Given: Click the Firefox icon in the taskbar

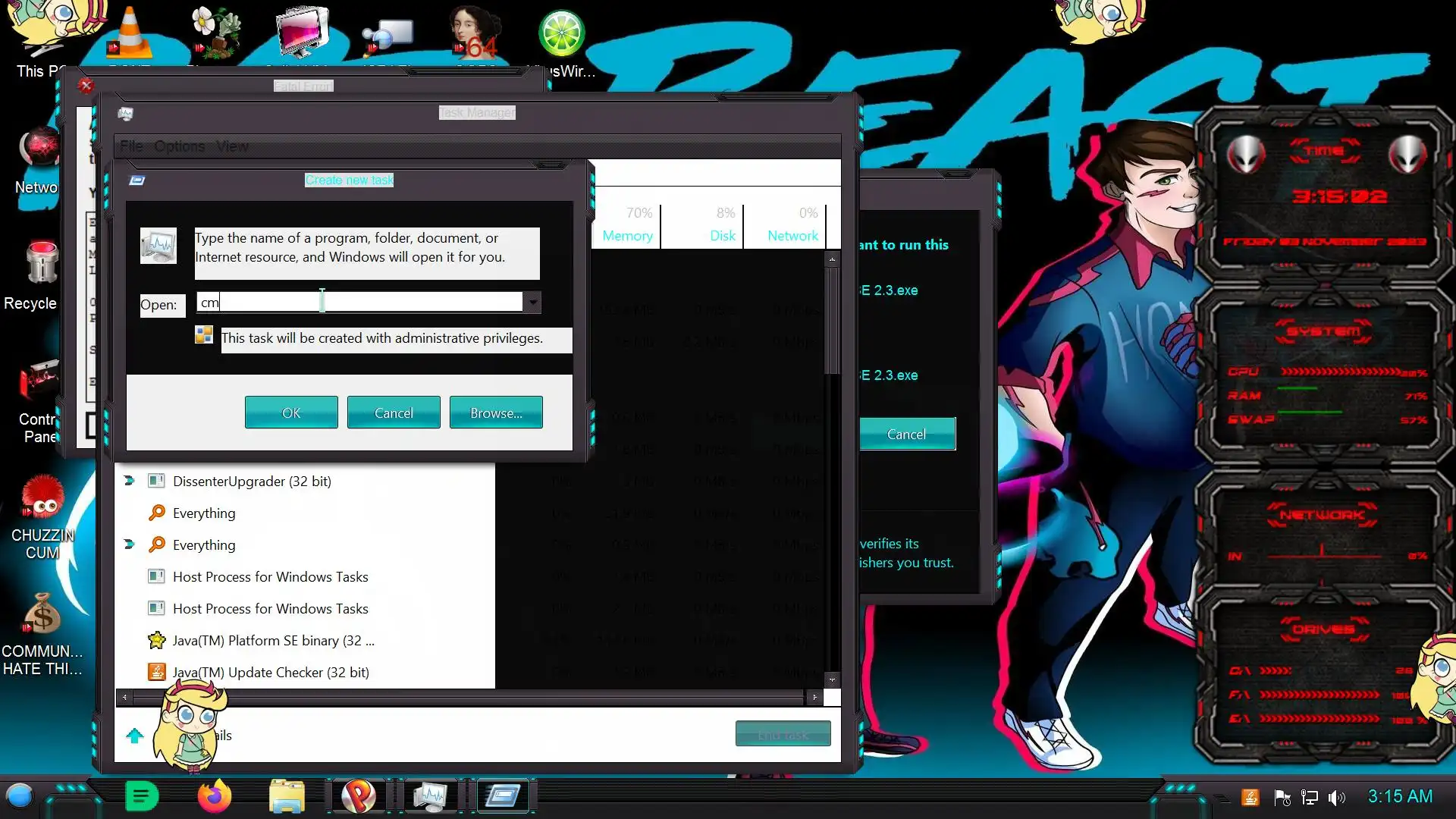Looking at the screenshot, I should pos(215,796).
